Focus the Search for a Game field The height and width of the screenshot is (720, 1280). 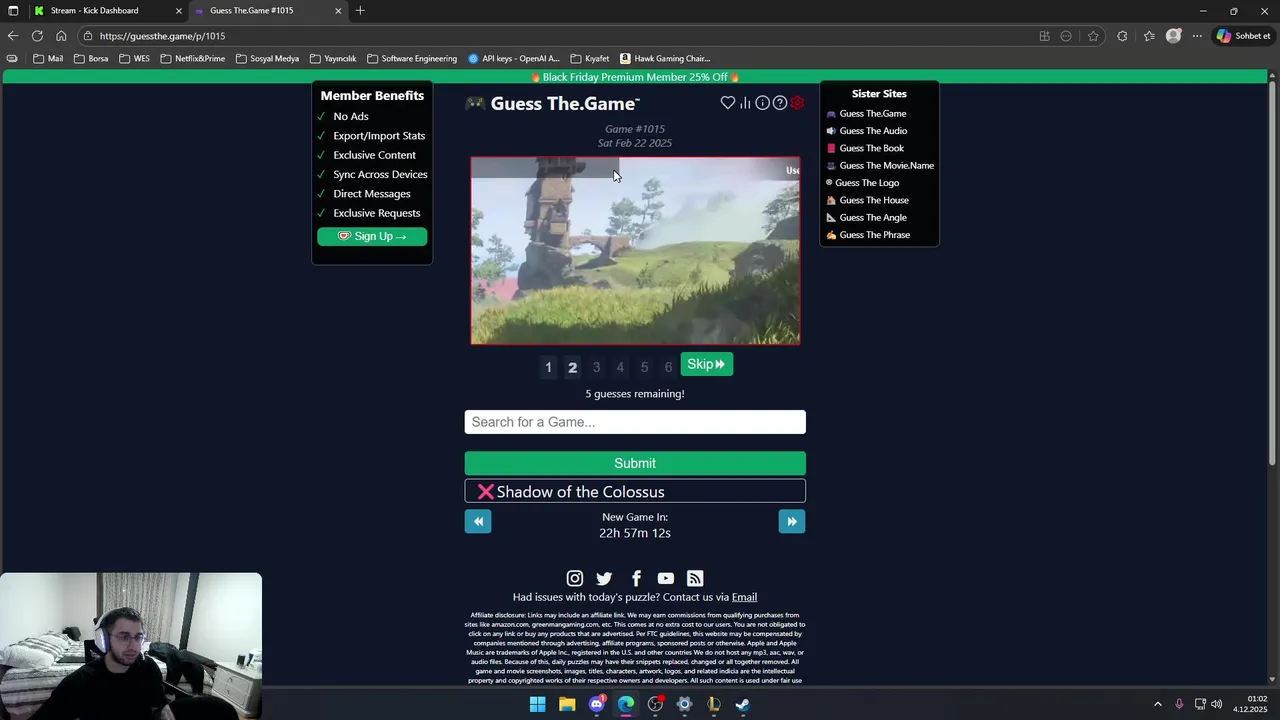[635, 422]
